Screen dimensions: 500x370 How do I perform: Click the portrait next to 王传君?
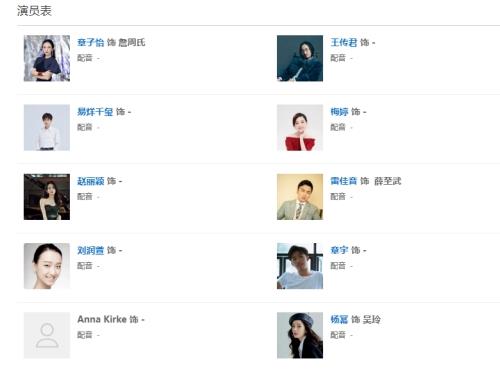coord(300,58)
